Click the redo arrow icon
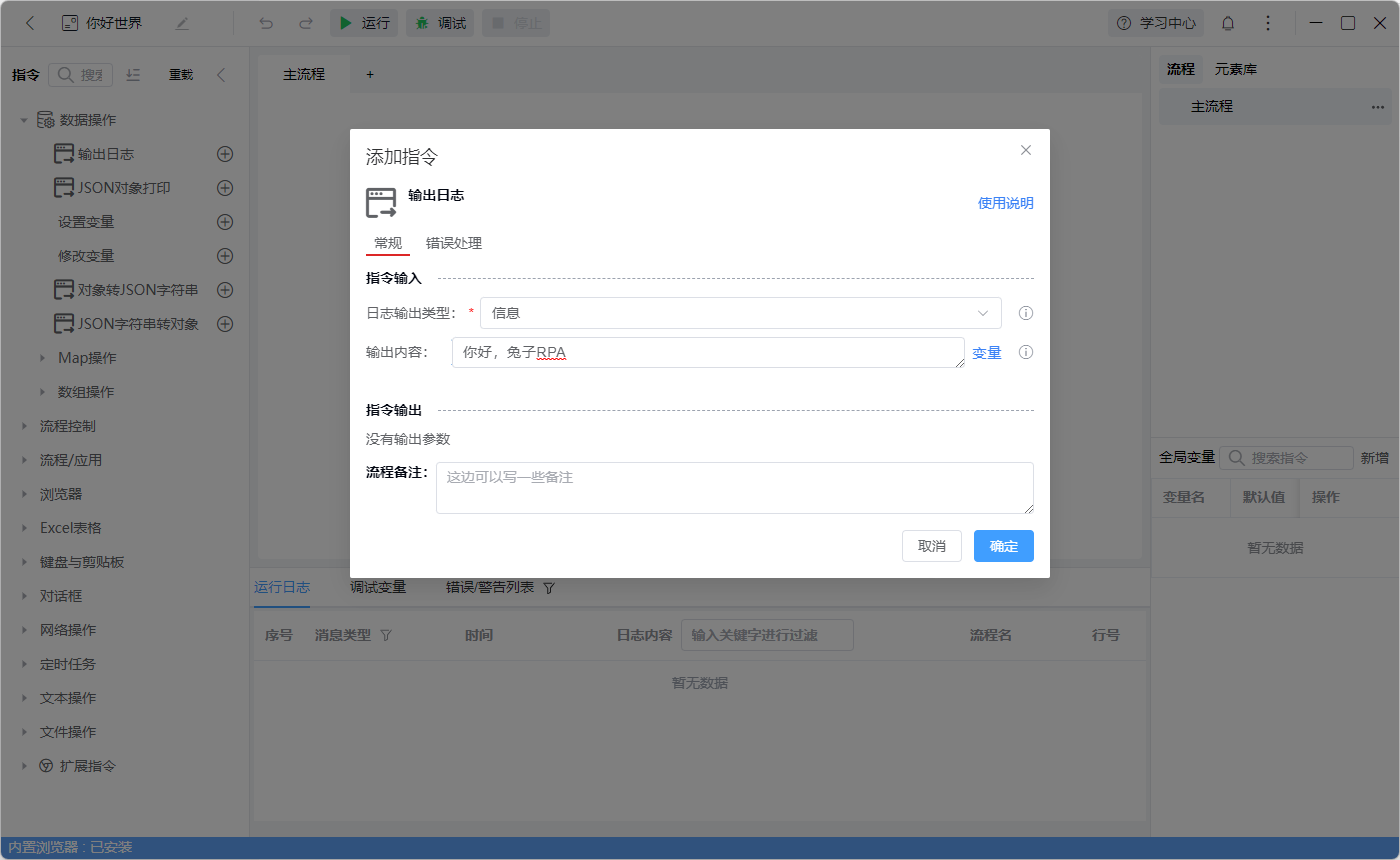The height and width of the screenshot is (860, 1400). point(306,23)
